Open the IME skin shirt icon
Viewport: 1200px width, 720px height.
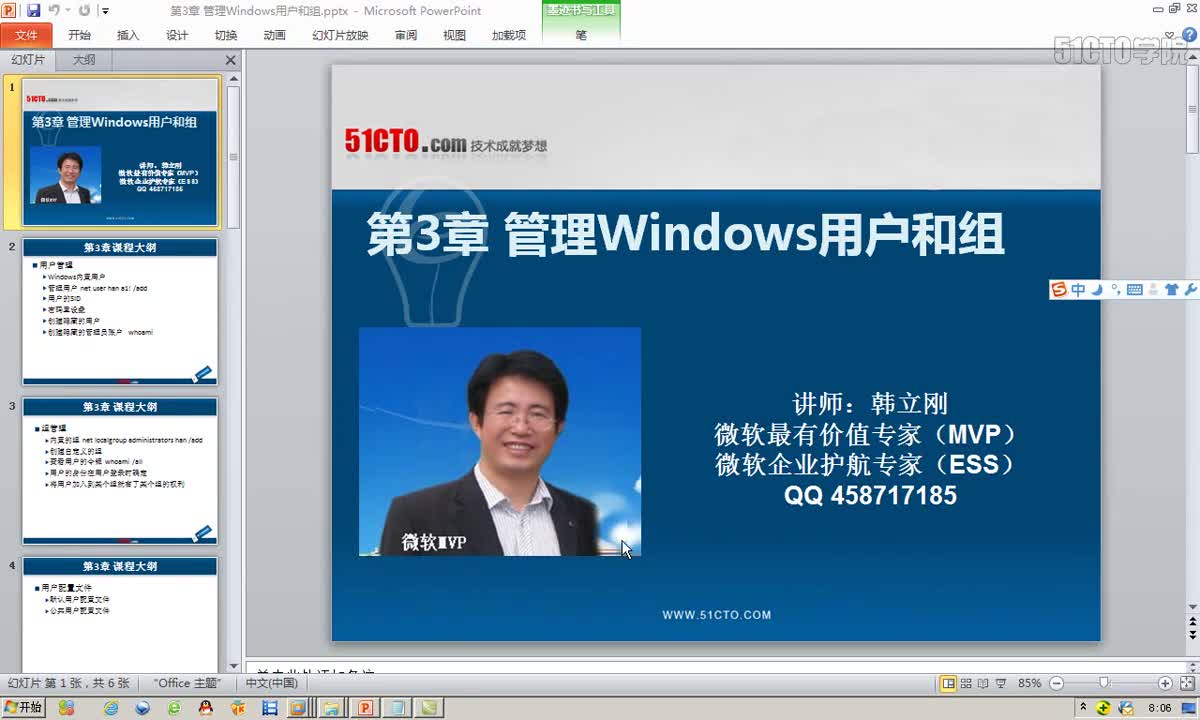[1172, 290]
